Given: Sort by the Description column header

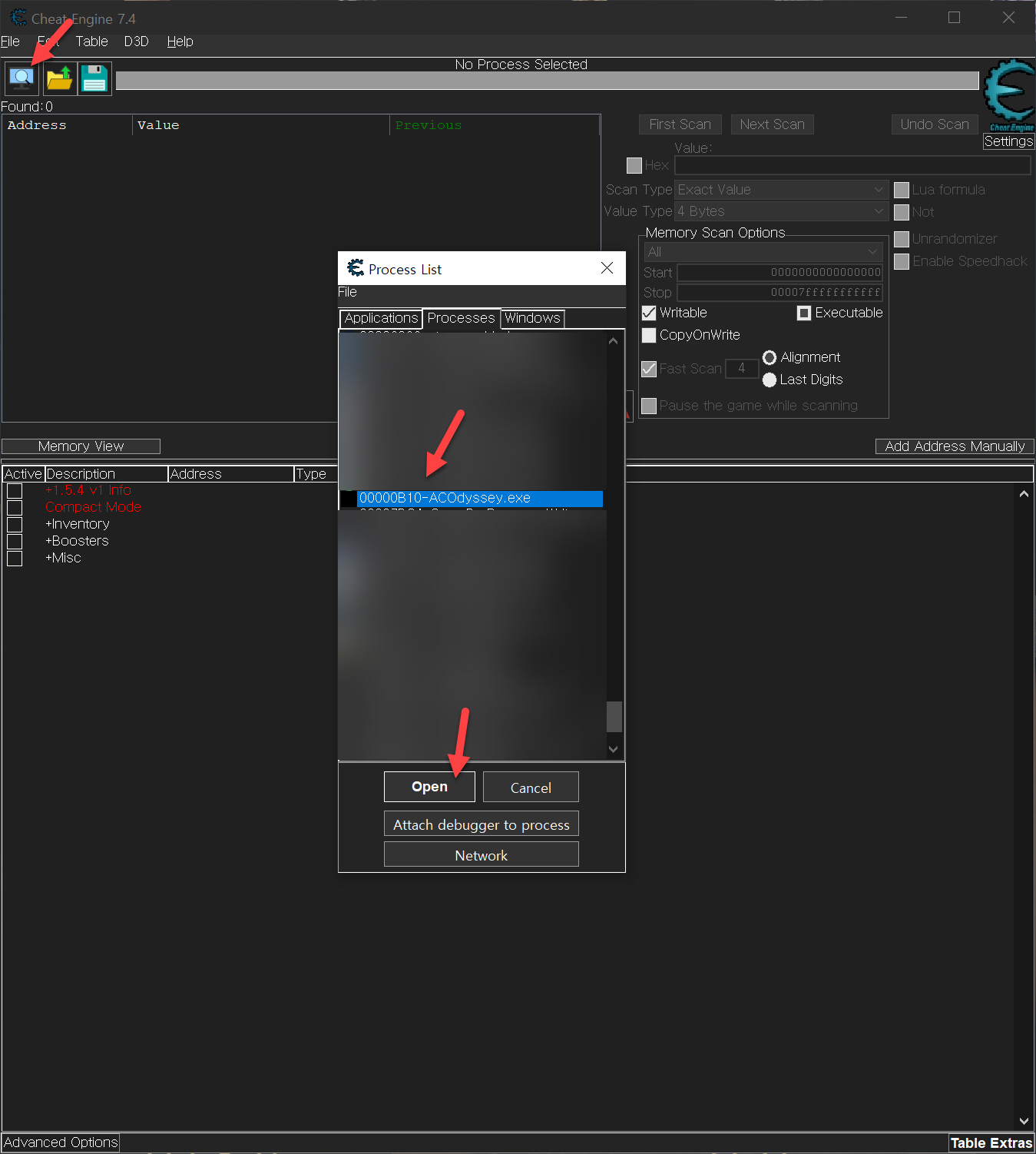Looking at the screenshot, I should coord(106,474).
